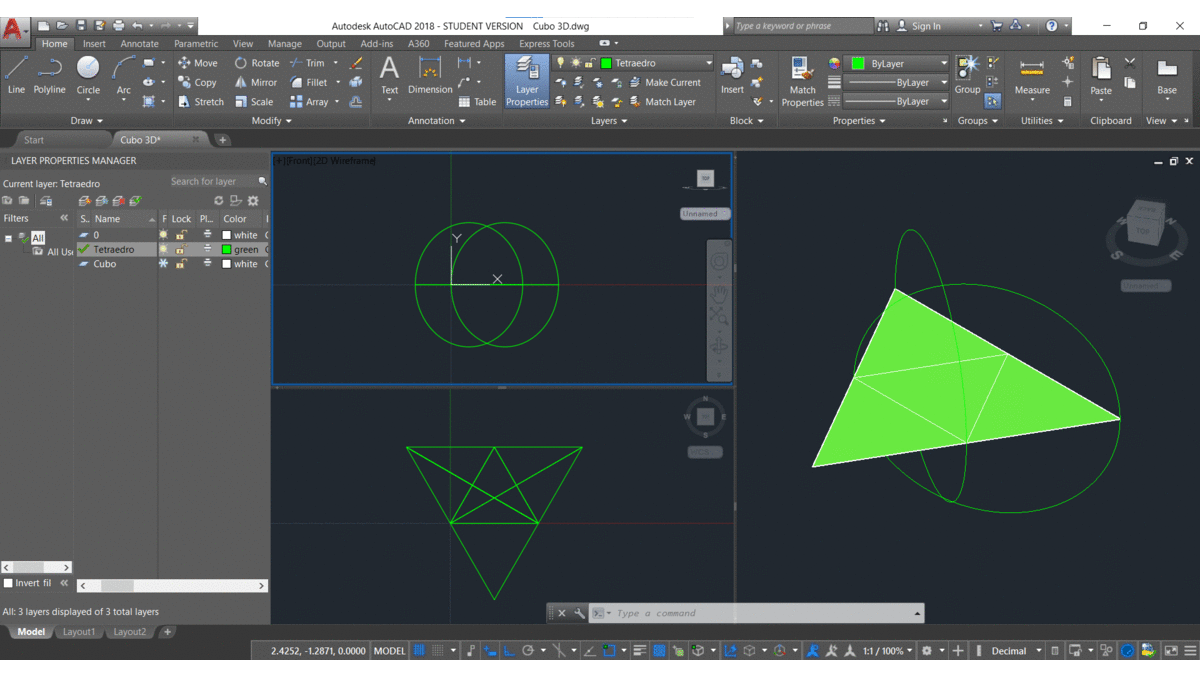Click Sign In
Image resolution: width=1200 pixels, height=677 pixels.
[918, 26]
